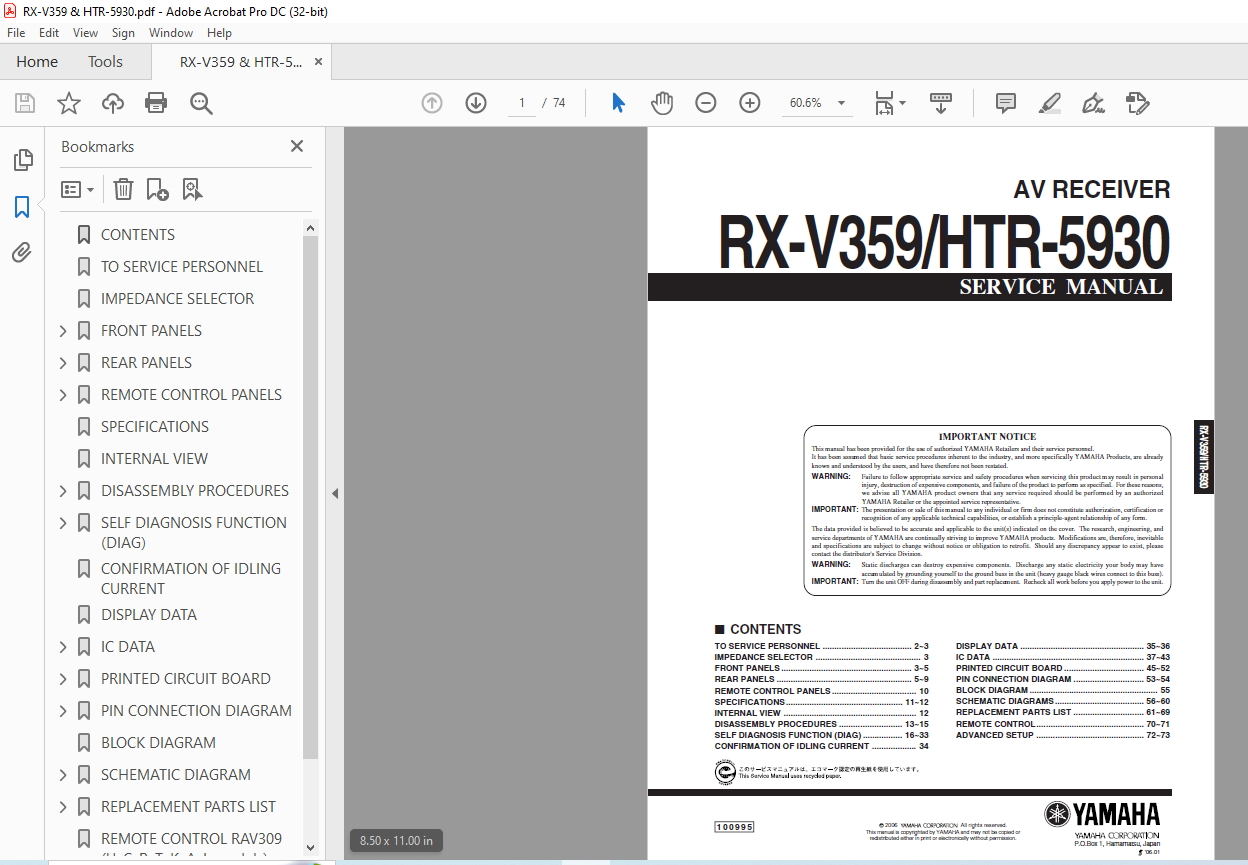
Task: Choose the Selection arrow tool
Action: [618, 103]
